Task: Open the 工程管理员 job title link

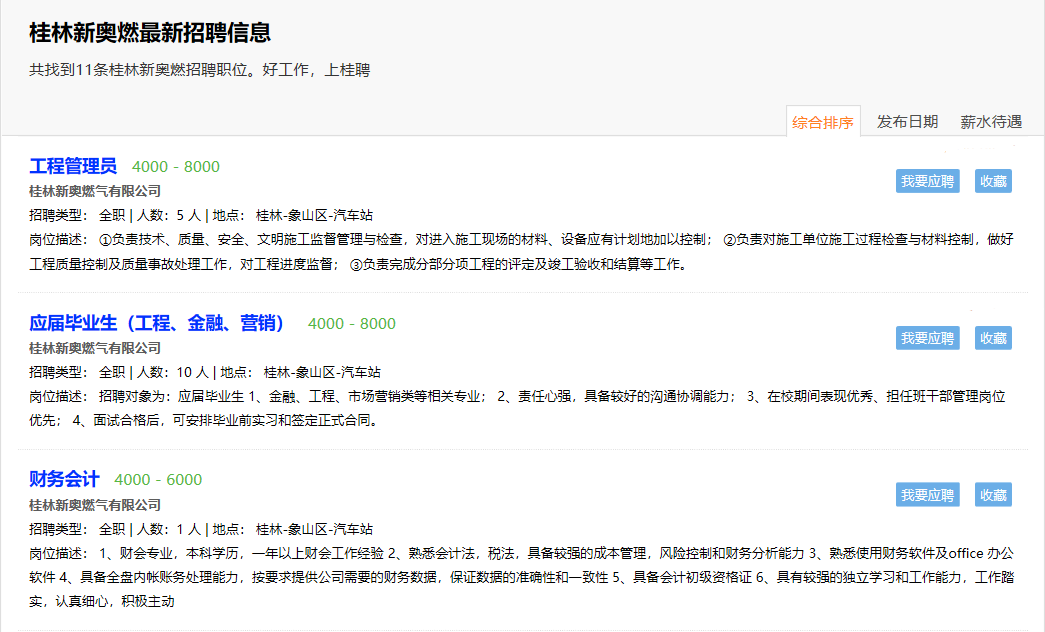Action: 73,166
